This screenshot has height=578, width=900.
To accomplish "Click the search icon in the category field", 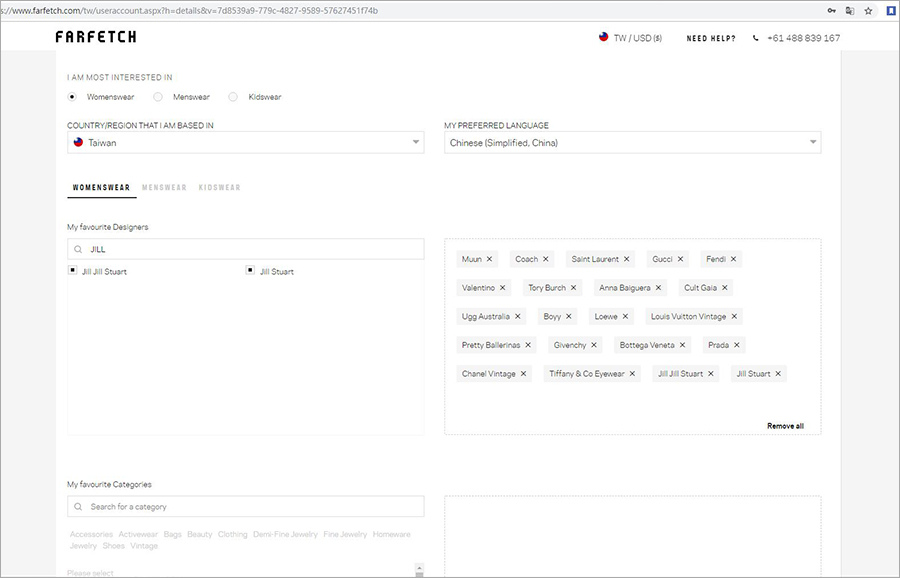I will [78, 507].
